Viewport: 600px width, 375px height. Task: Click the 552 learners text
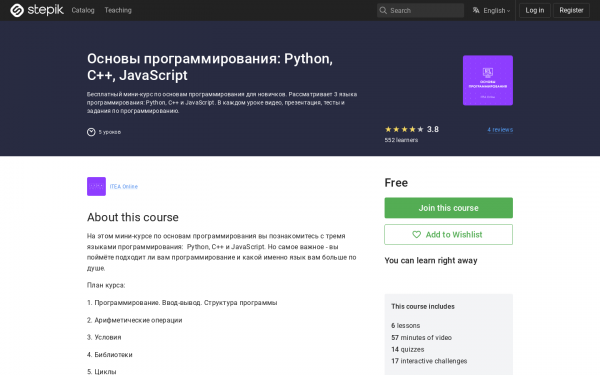pyautogui.click(x=401, y=140)
